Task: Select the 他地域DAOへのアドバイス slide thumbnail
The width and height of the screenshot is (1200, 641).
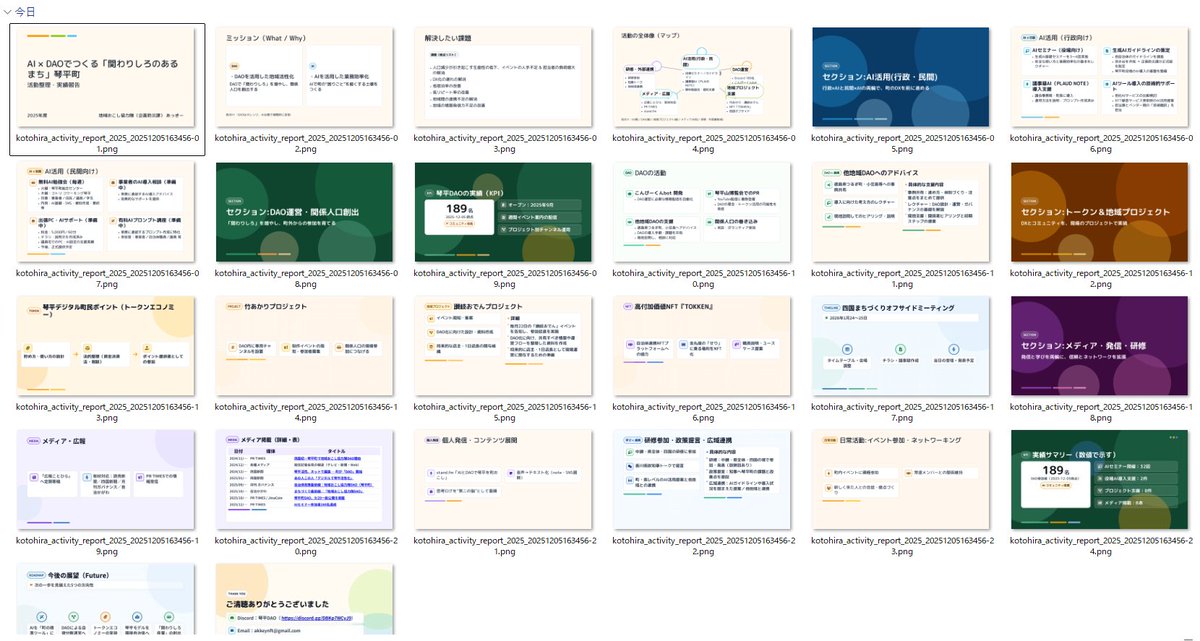Action: tap(901, 213)
